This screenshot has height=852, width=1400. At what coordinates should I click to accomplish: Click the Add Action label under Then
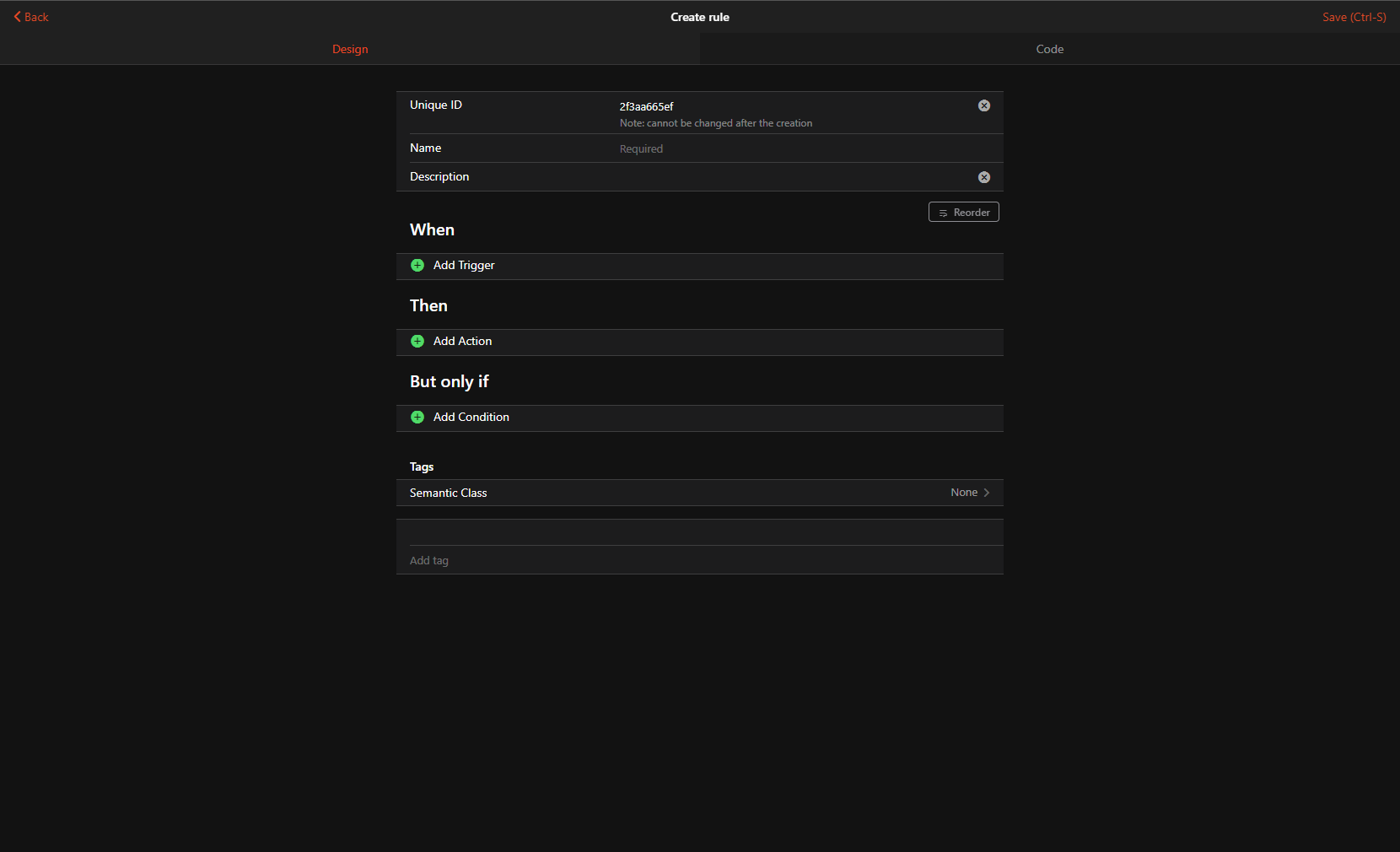[462, 341]
